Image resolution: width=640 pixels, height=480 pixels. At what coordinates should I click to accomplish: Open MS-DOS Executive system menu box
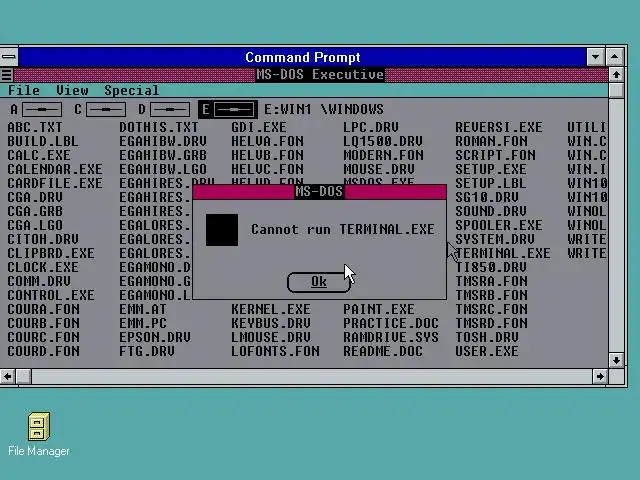(7, 75)
